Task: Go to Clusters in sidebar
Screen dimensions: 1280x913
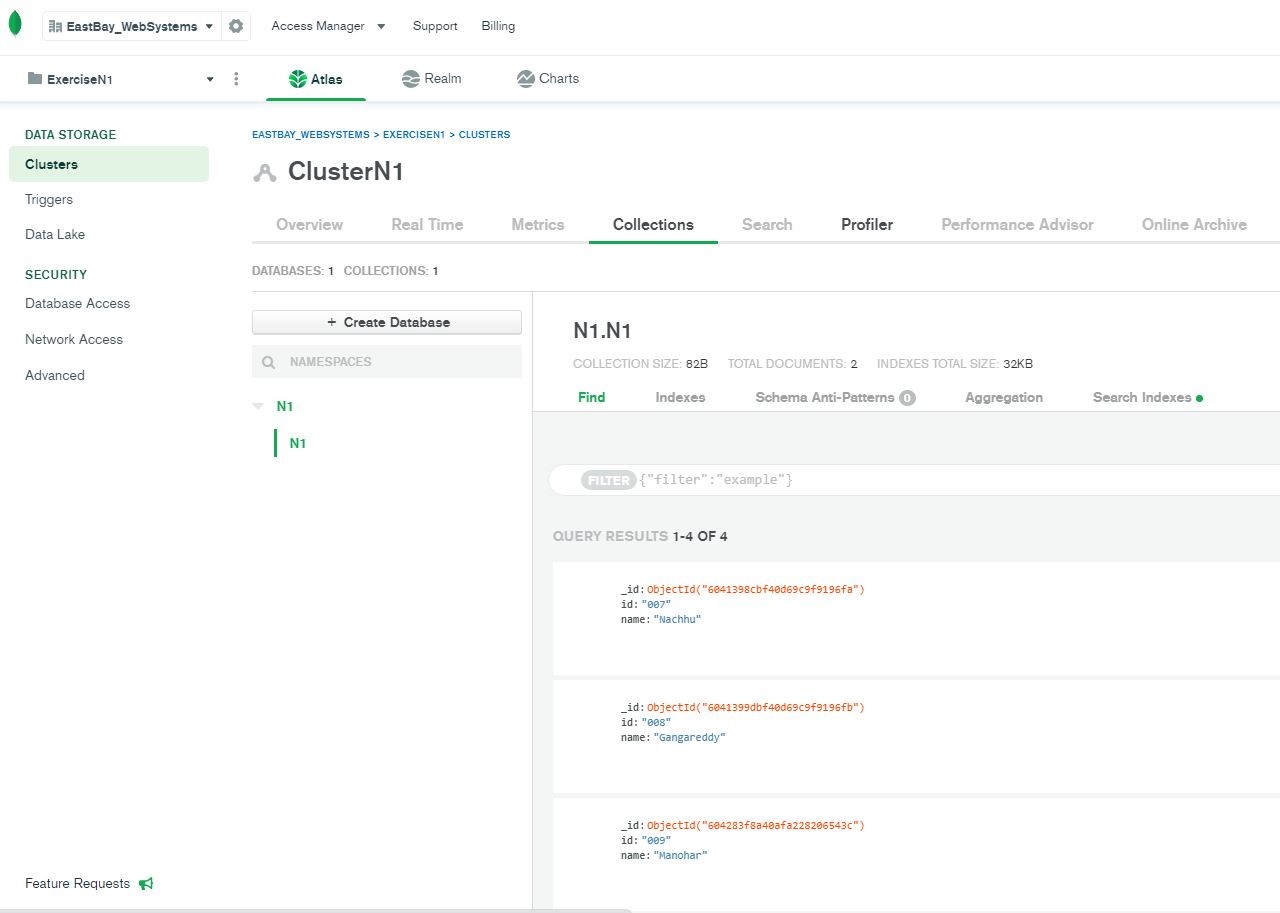Action: coord(109,164)
